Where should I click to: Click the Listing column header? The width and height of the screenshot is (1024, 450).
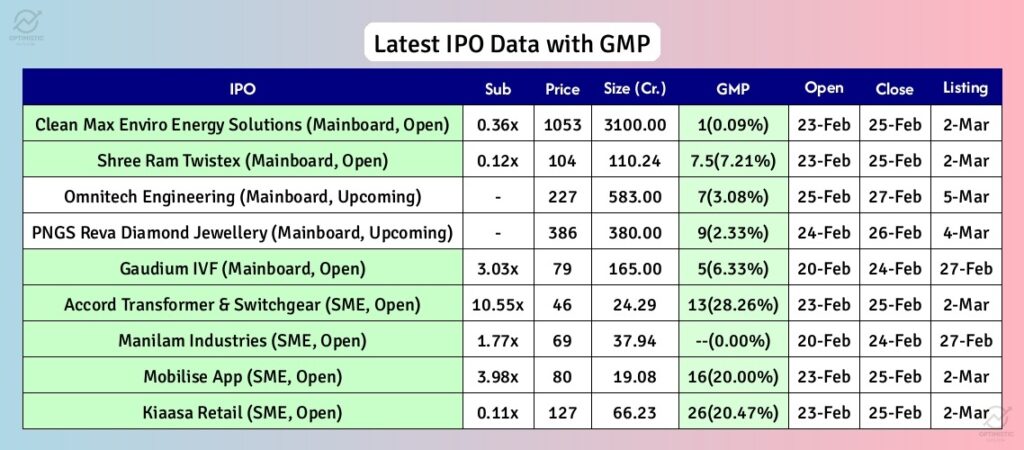965,88
